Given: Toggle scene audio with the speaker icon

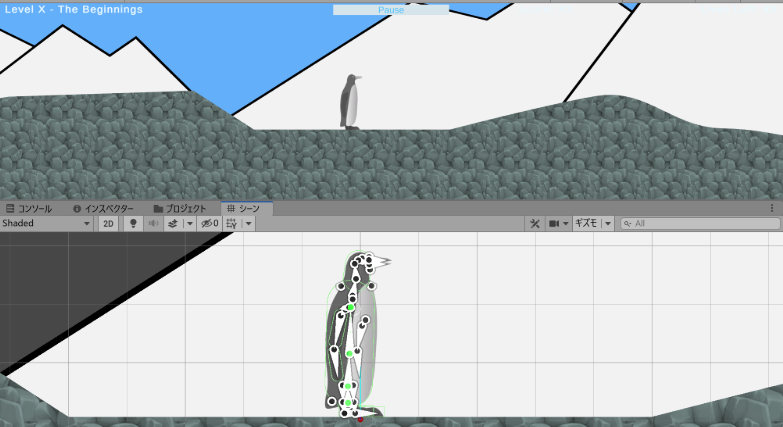Looking at the screenshot, I should 153,223.
